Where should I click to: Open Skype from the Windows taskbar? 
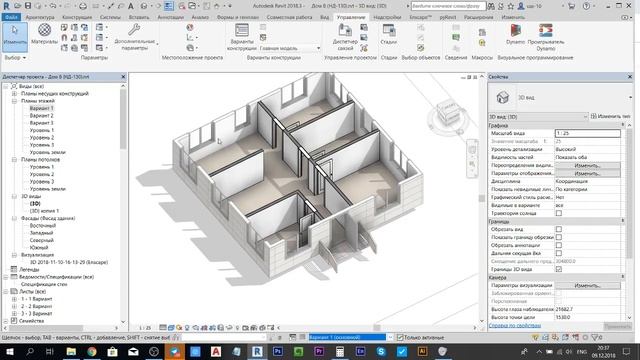pyautogui.click(x=381, y=351)
